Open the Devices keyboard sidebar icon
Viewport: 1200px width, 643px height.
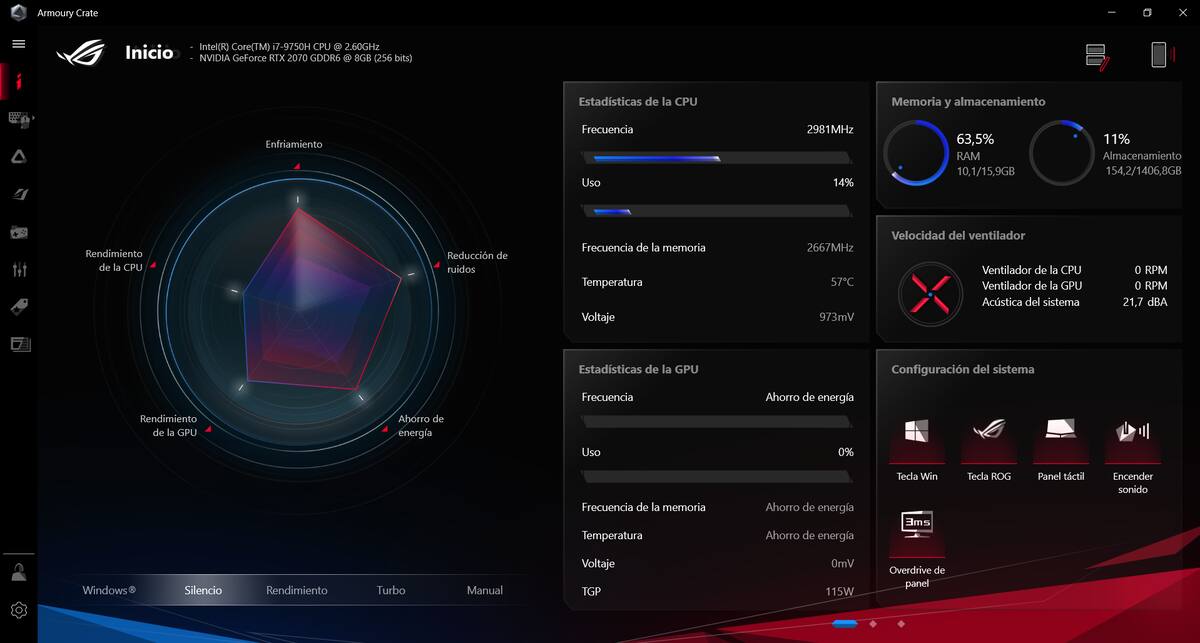click(x=18, y=119)
